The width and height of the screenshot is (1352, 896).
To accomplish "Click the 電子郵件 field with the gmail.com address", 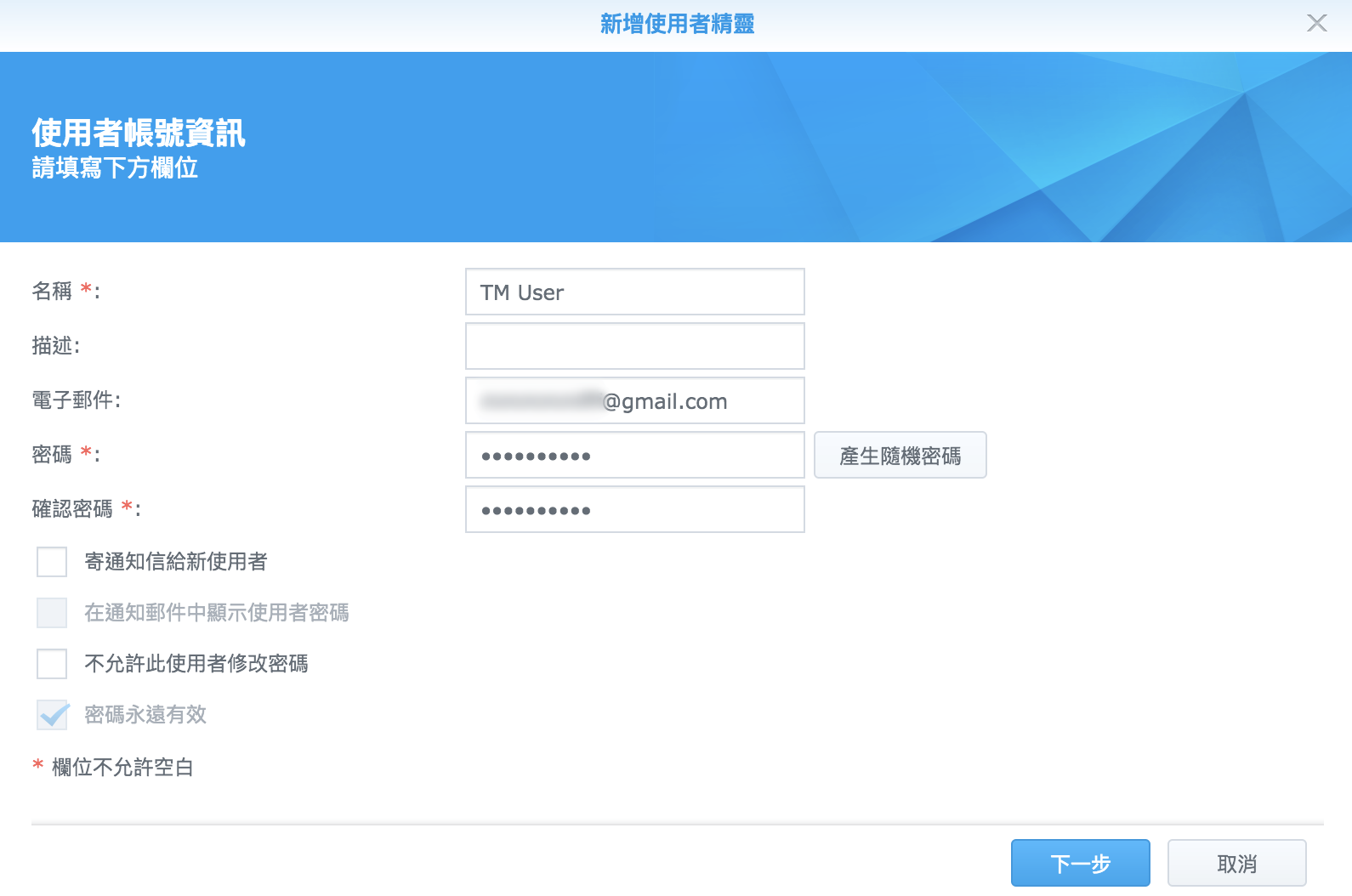I will pos(634,401).
